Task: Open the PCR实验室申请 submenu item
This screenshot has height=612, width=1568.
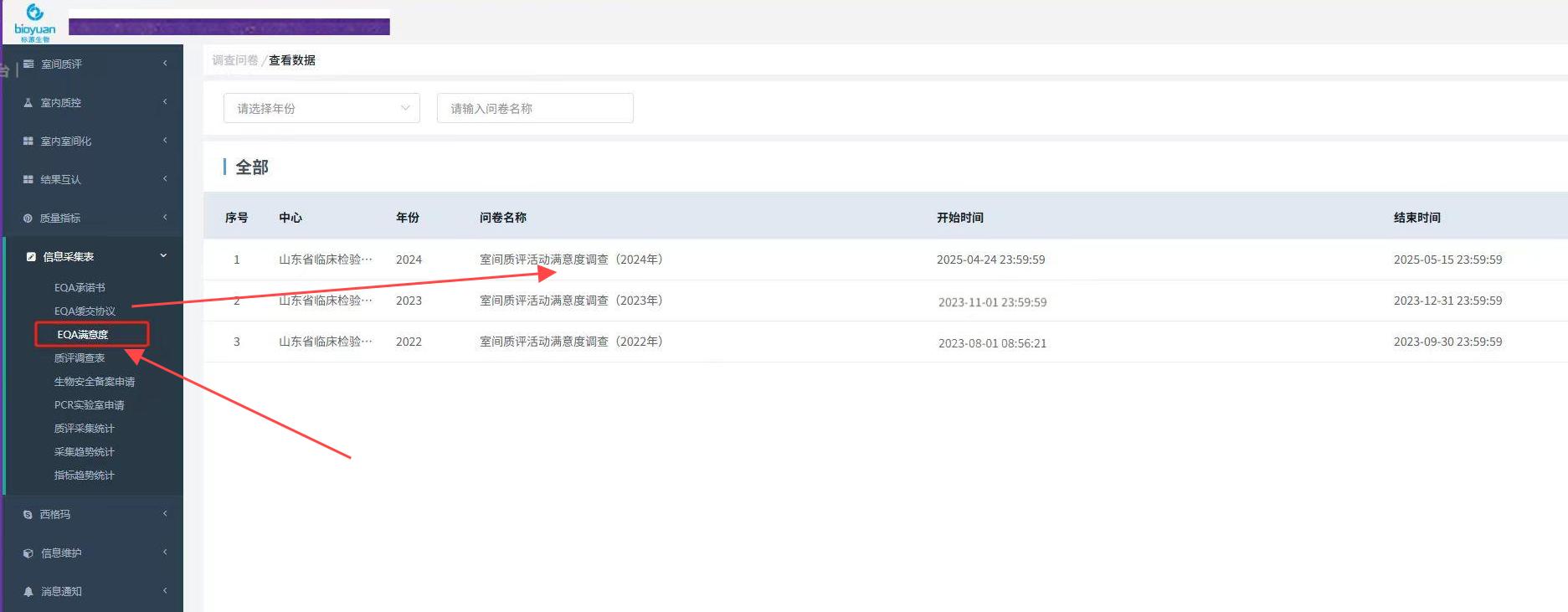Action: [x=89, y=405]
